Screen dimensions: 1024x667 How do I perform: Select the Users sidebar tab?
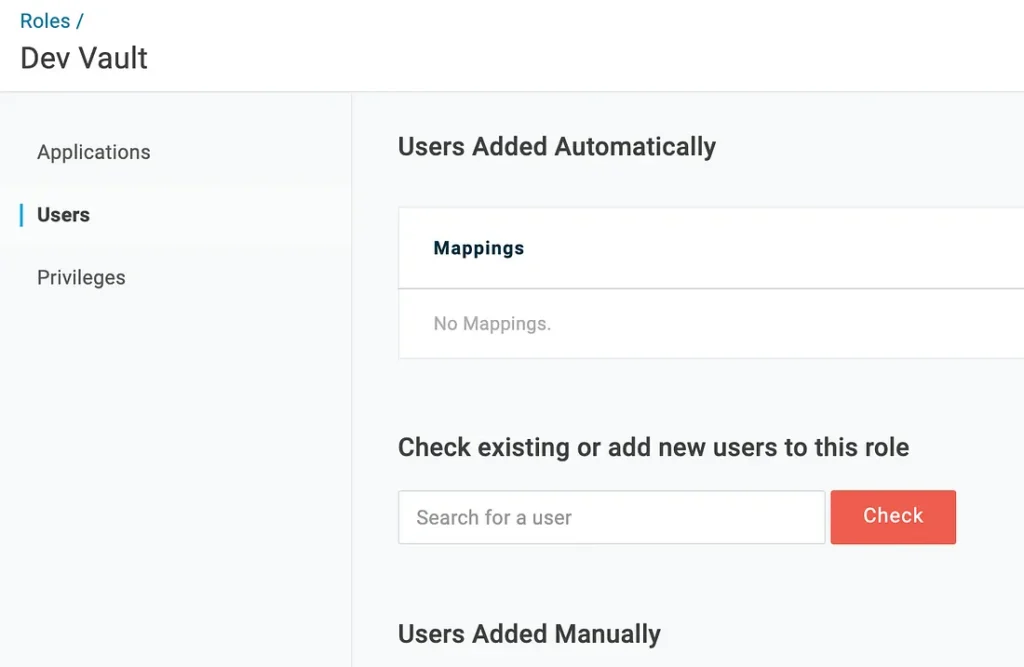[x=63, y=215]
